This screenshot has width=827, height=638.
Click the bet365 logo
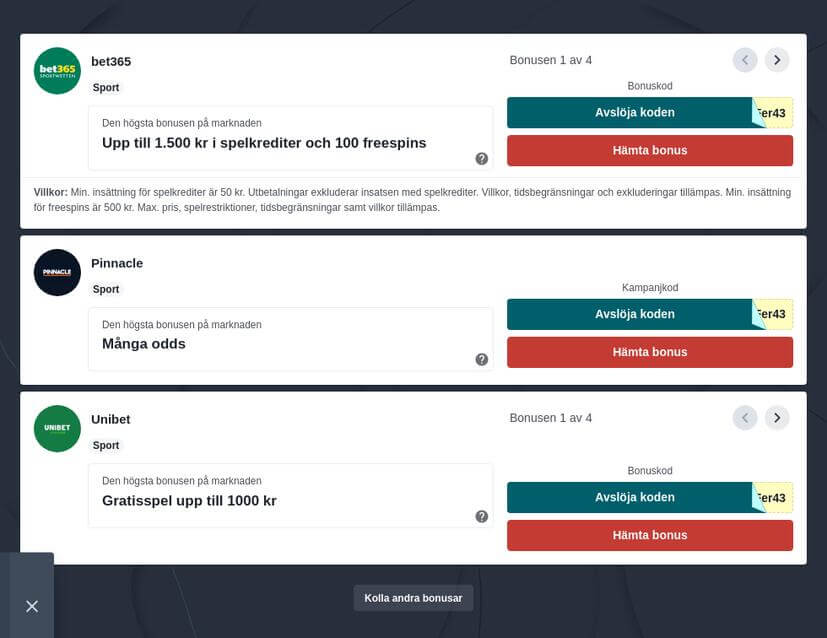[57, 71]
